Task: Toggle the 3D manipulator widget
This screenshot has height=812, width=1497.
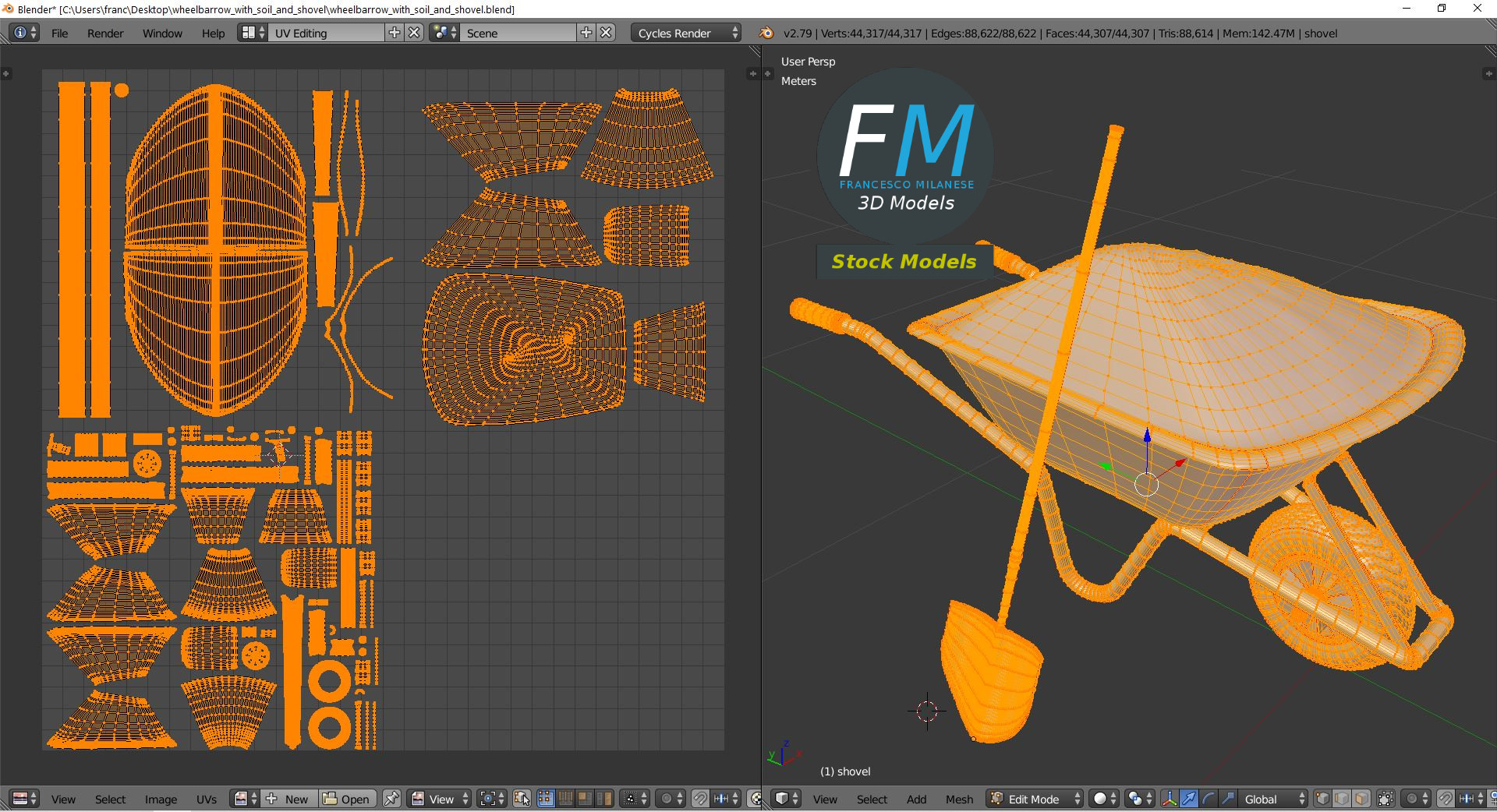Action: pyautogui.click(x=1170, y=799)
